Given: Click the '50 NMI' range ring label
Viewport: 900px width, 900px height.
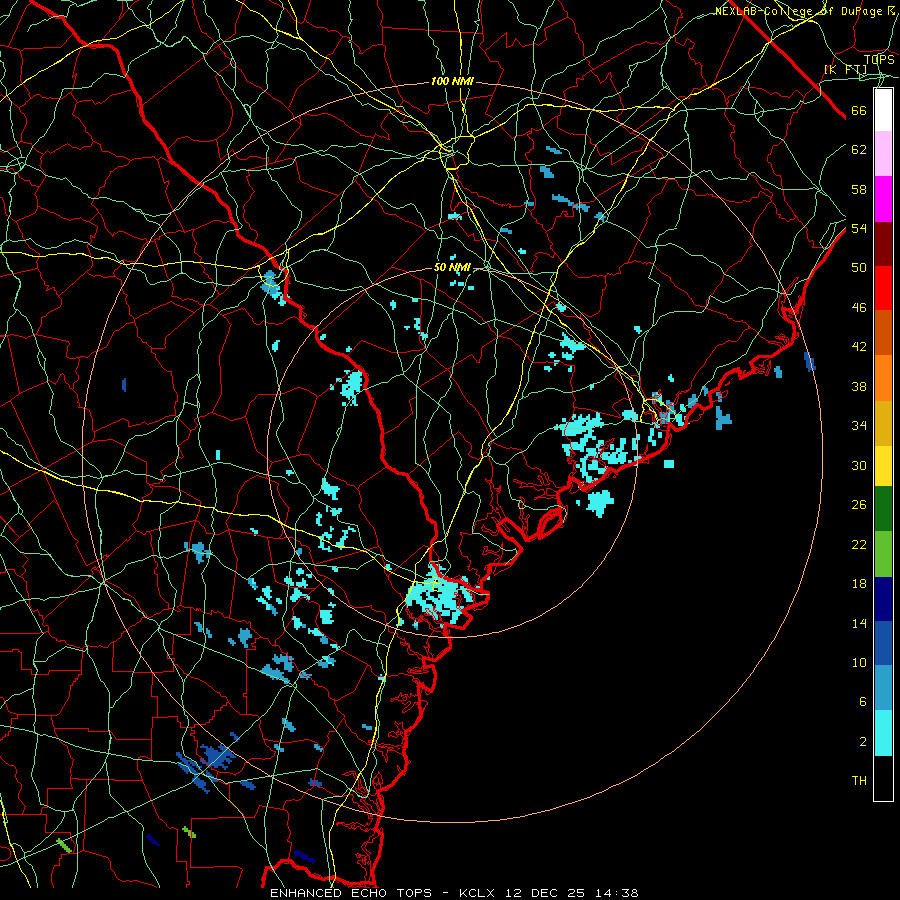Looking at the screenshot, I should 452,267.
